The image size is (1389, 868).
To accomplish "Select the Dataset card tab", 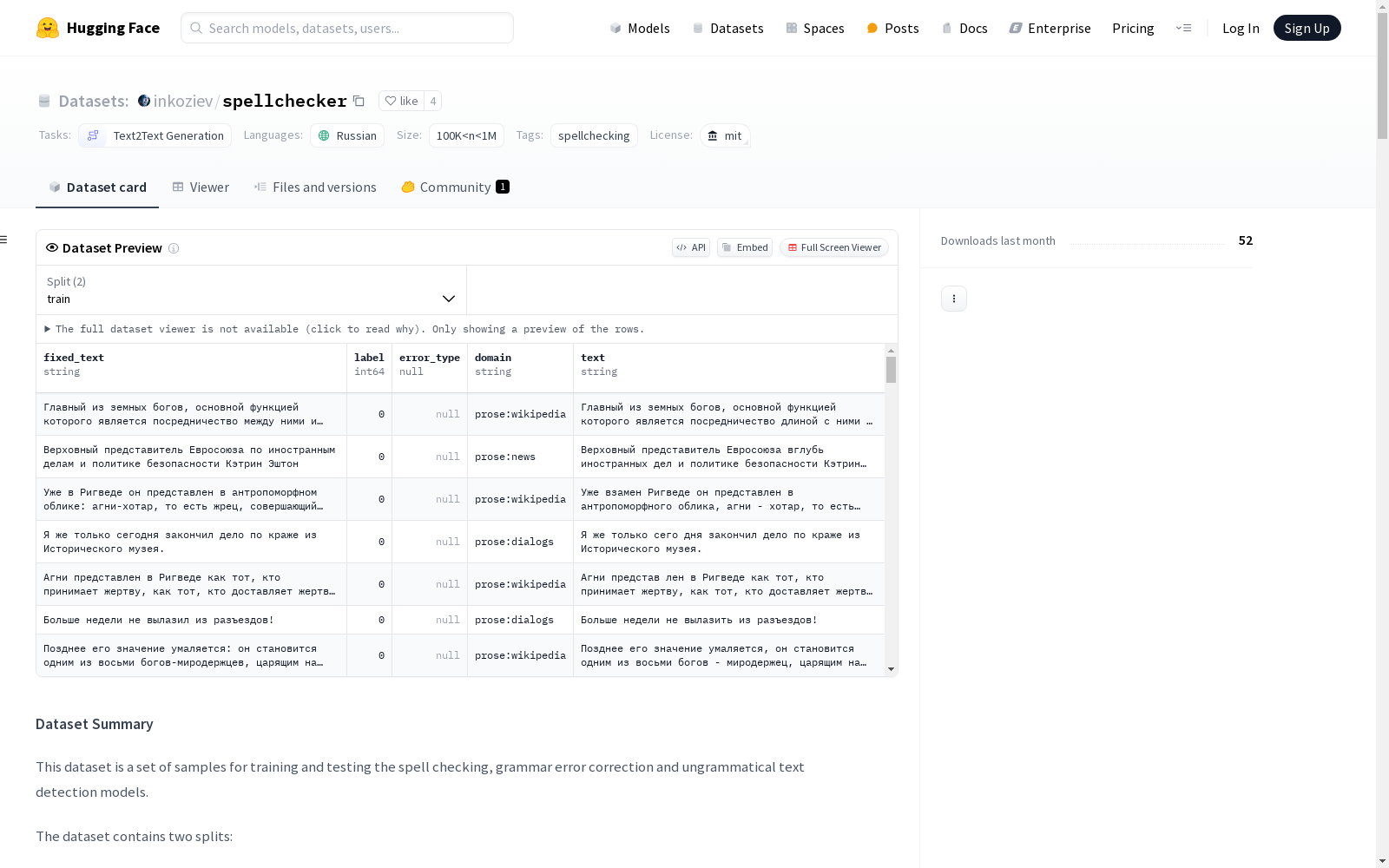I will pos(97,187).
